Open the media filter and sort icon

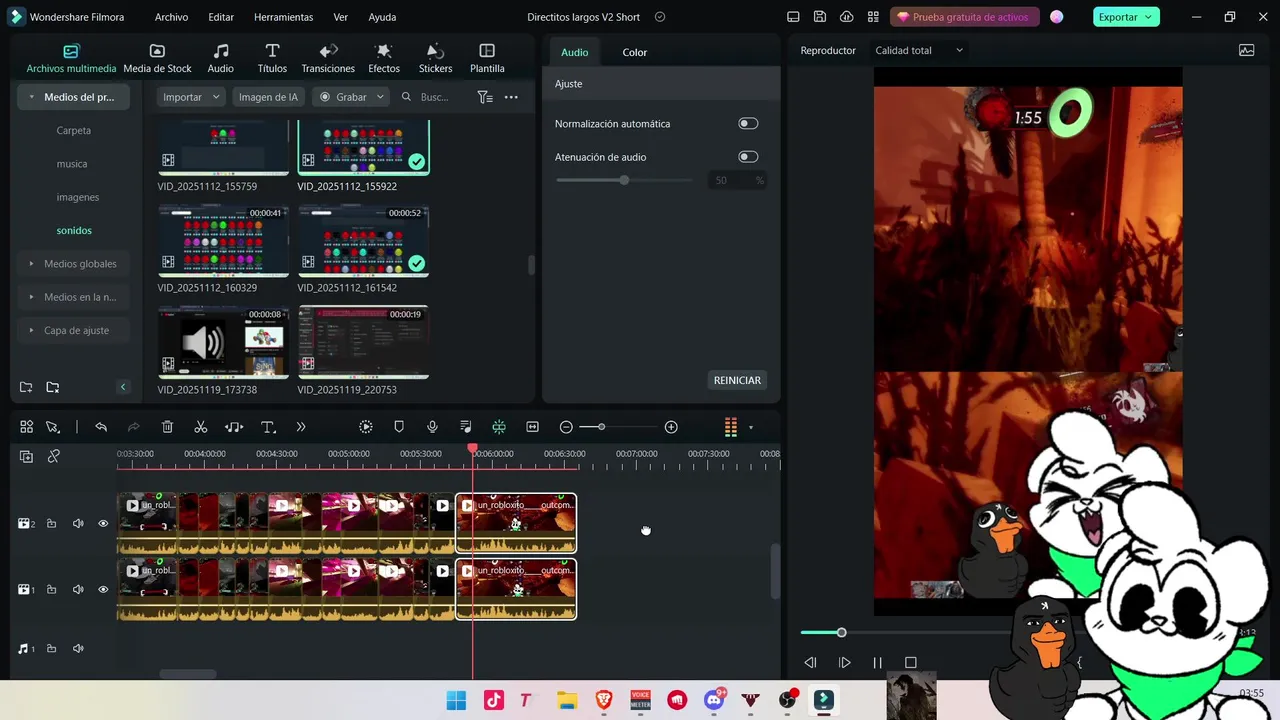click(485, 97)
